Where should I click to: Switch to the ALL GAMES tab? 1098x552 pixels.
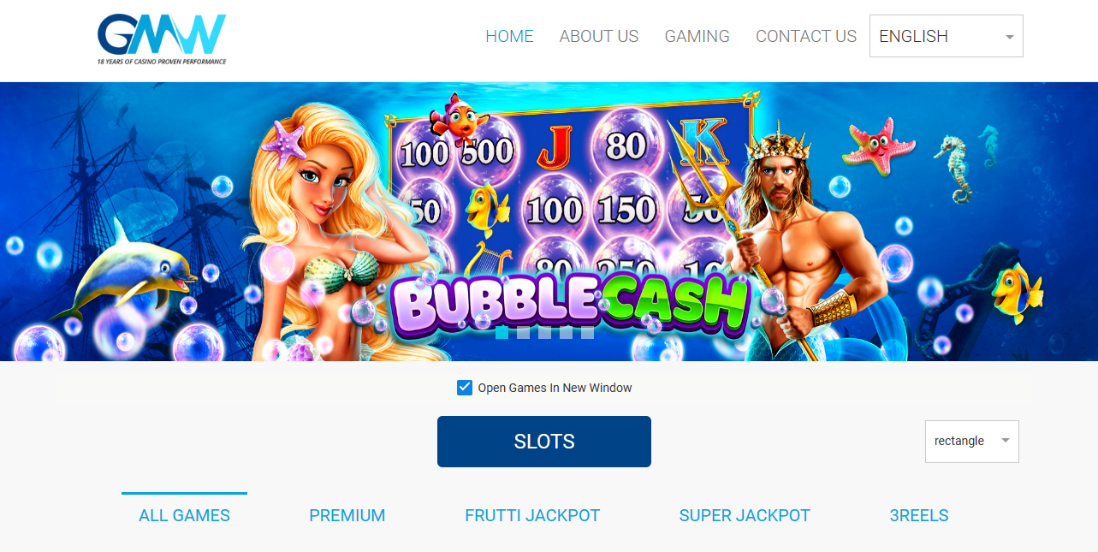pos(184,516)
